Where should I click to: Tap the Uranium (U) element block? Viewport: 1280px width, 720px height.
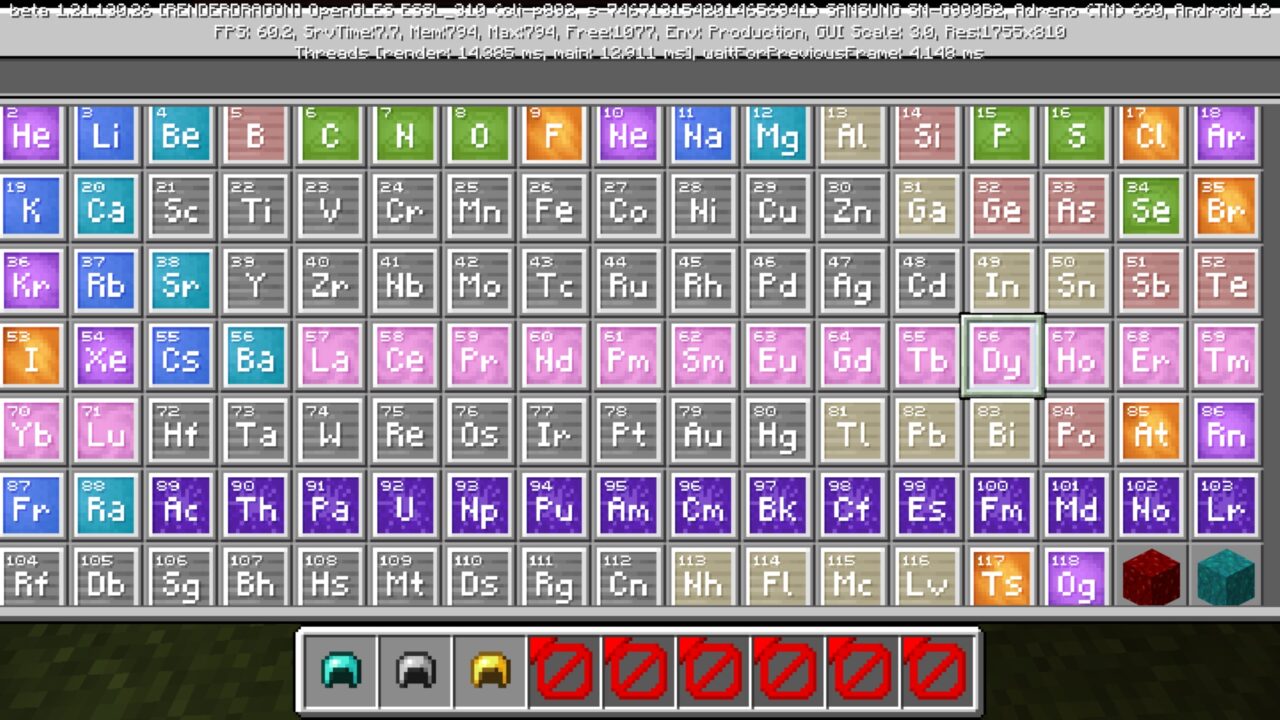pyautogui.click(x=404, y=507)
